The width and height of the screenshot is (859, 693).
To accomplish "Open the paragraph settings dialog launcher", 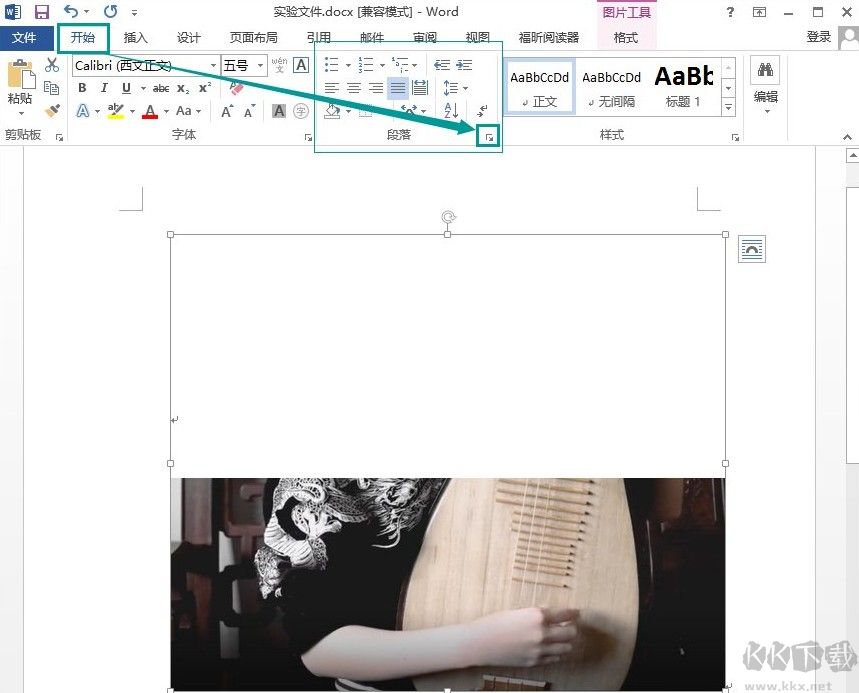I will (489, 135).
